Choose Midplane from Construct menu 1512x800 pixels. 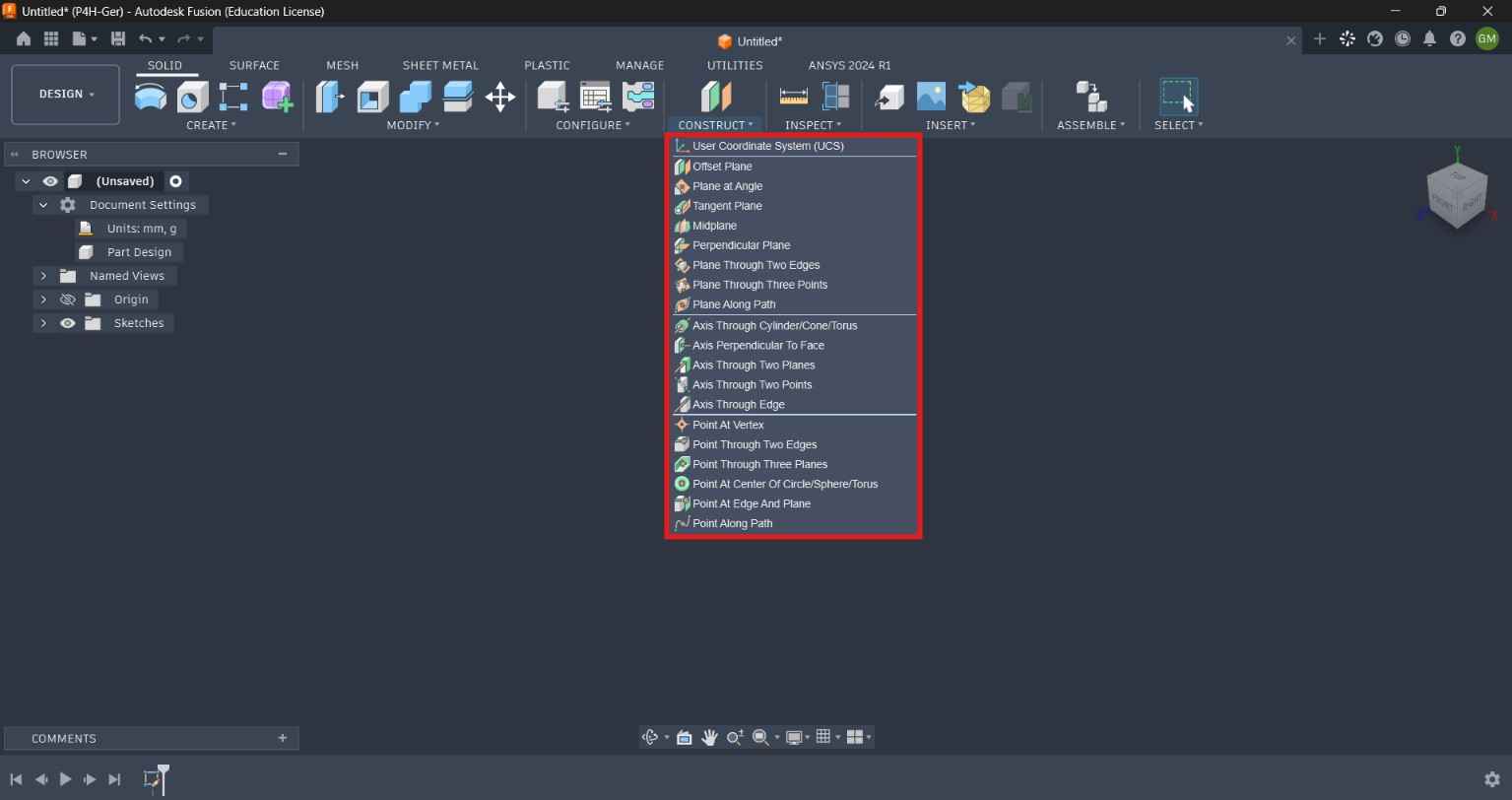tap(794, 226)
